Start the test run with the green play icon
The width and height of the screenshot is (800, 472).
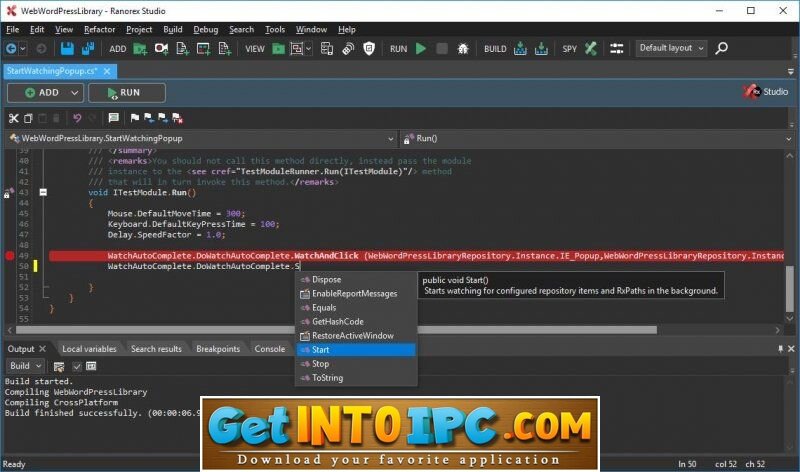[421, 48]
